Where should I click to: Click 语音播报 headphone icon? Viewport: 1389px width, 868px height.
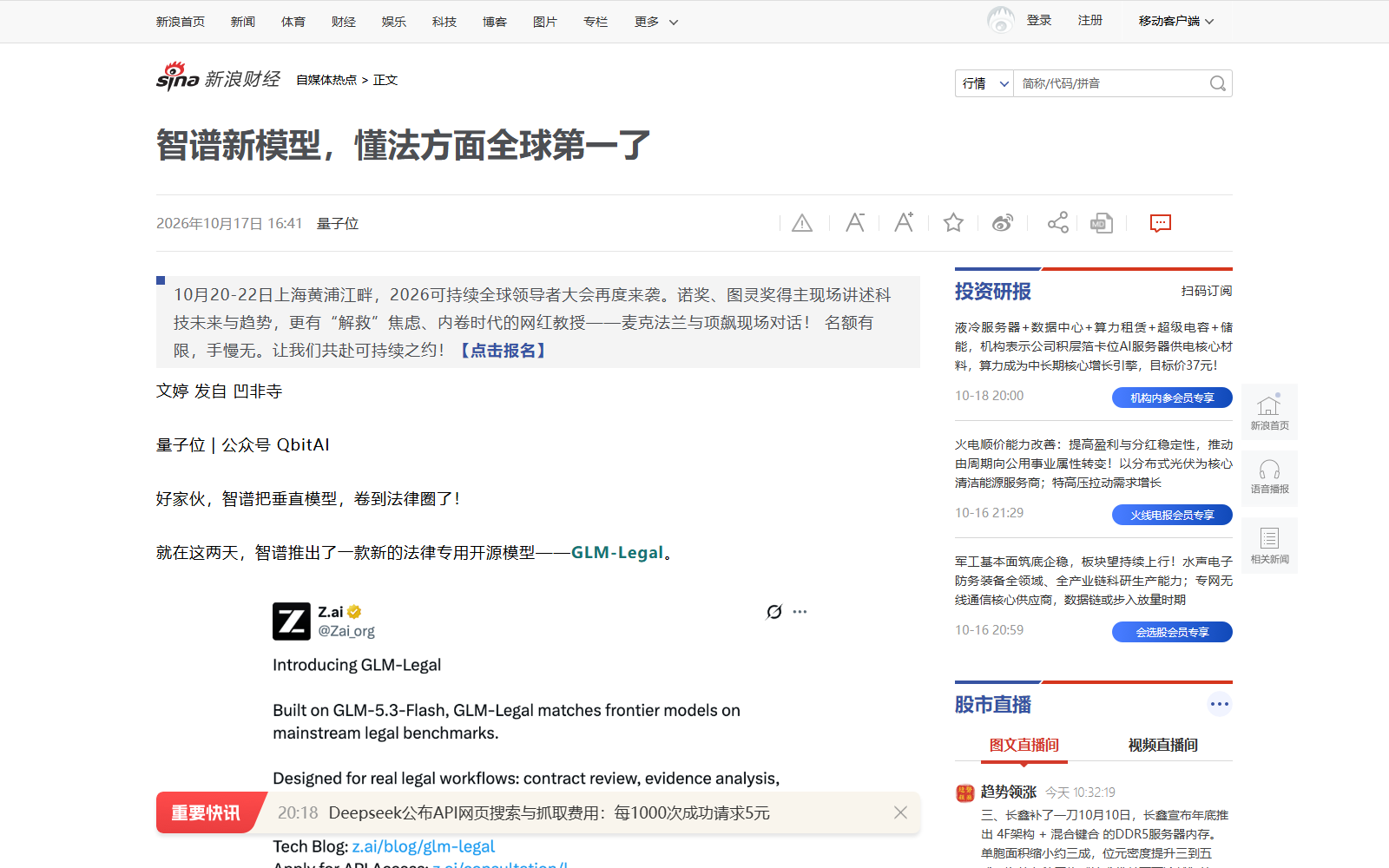pyautogui.click(x=1269, y=477)
